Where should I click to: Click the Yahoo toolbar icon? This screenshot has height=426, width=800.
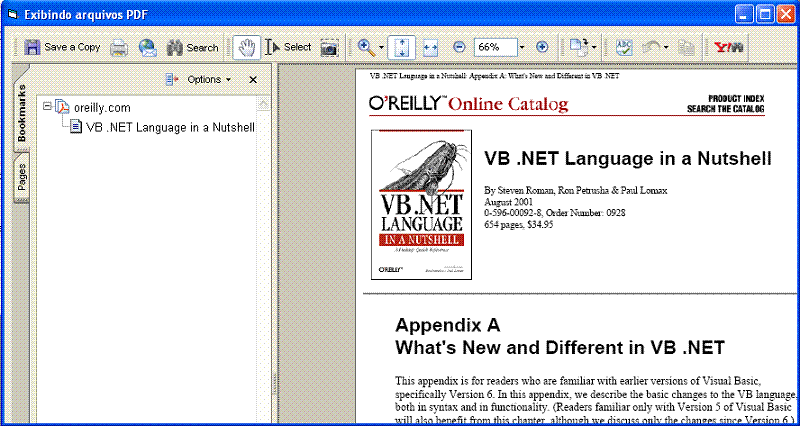pos(729,47)
